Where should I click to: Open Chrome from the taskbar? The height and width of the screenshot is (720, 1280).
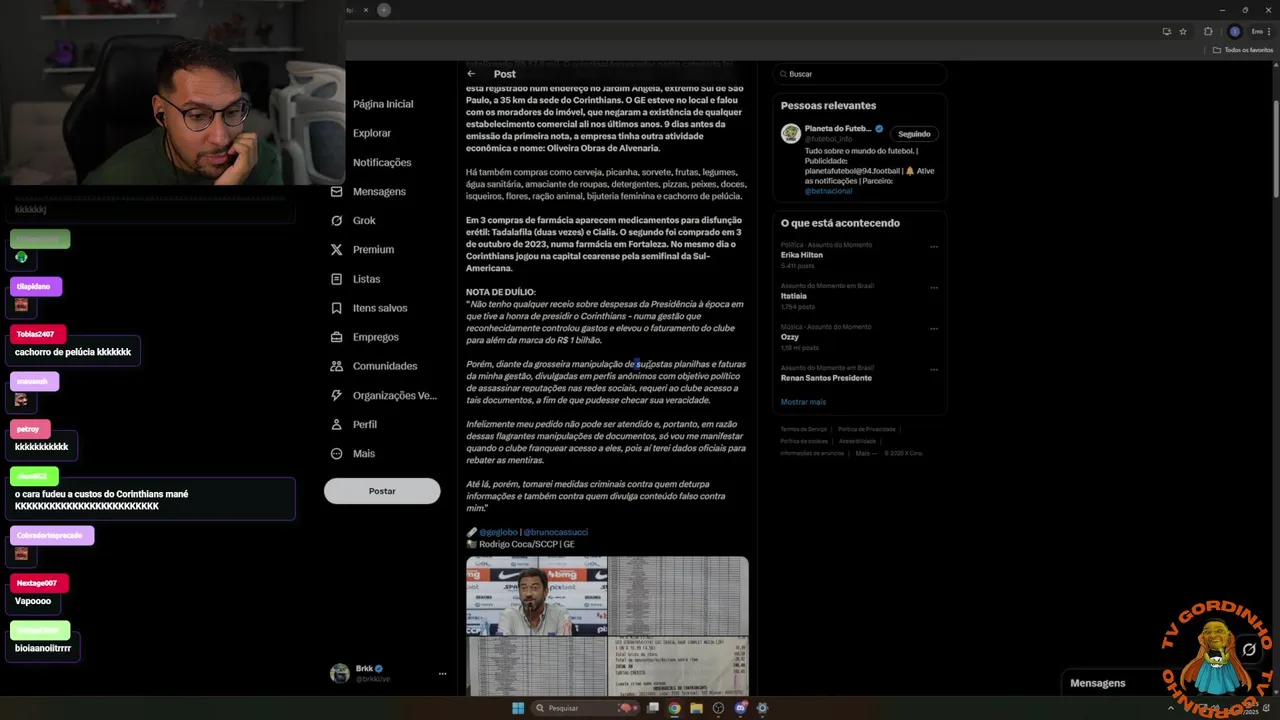675,708
